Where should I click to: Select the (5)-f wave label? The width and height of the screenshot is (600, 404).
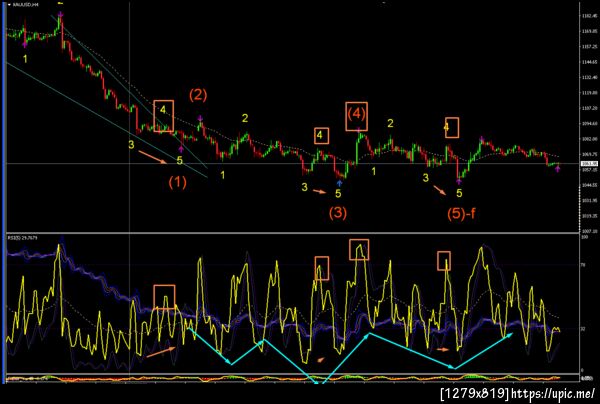coord(461,213)
